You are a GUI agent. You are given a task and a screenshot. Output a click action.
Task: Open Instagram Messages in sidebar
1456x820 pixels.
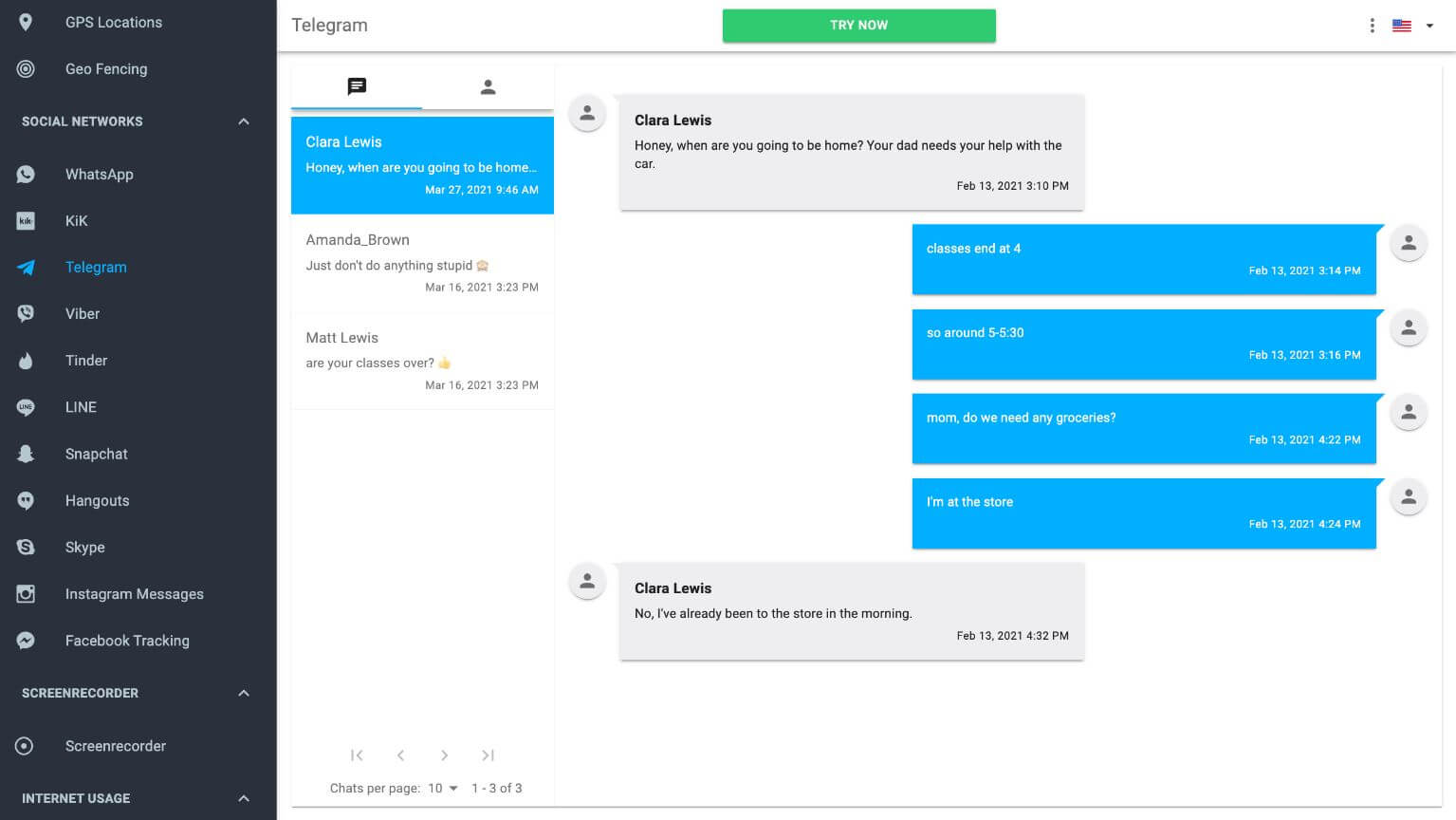[x=135, y=594]
